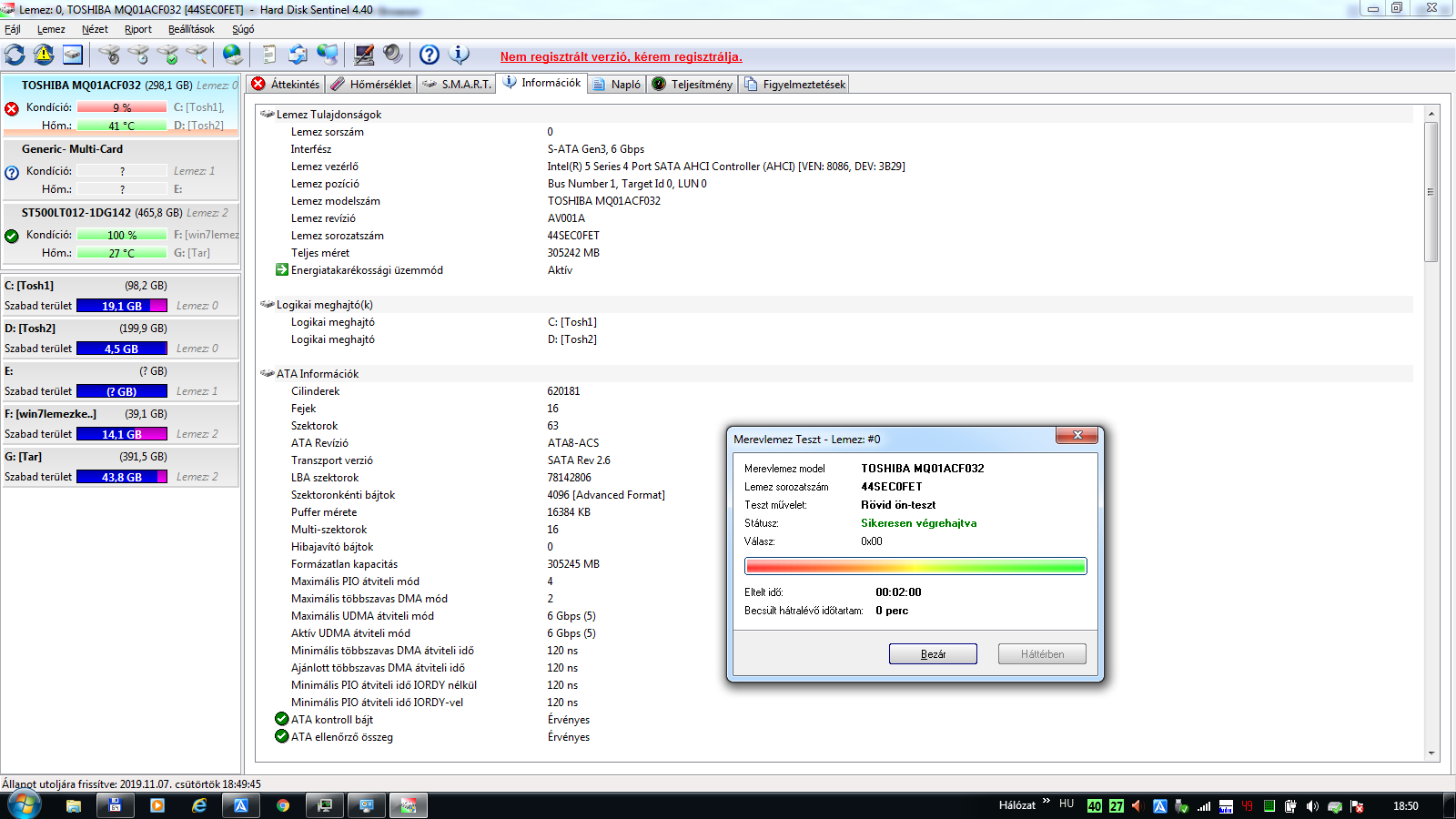Click the green check icon beside ATA kontroll bájt
Viewport: 1456px width, 819px height.
pyautogui.click(x=282, y=719)
